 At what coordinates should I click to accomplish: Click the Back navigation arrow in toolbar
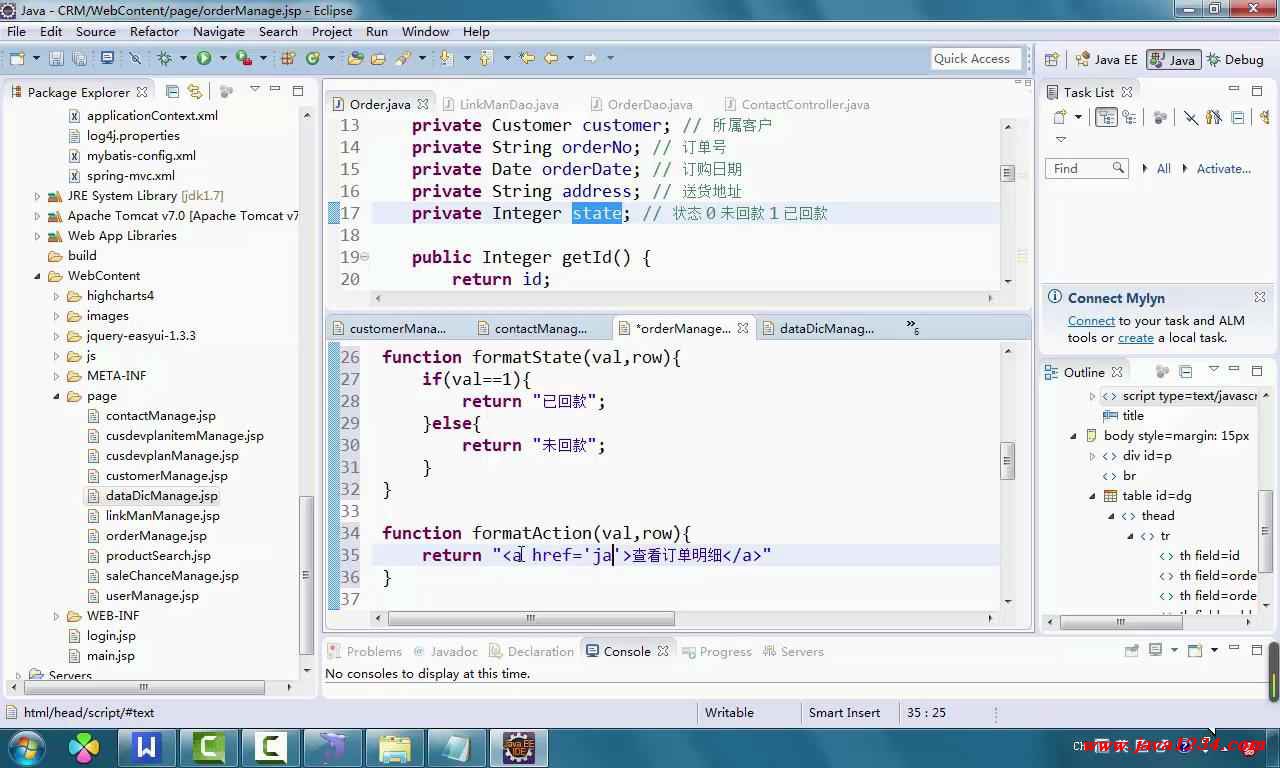551,58
